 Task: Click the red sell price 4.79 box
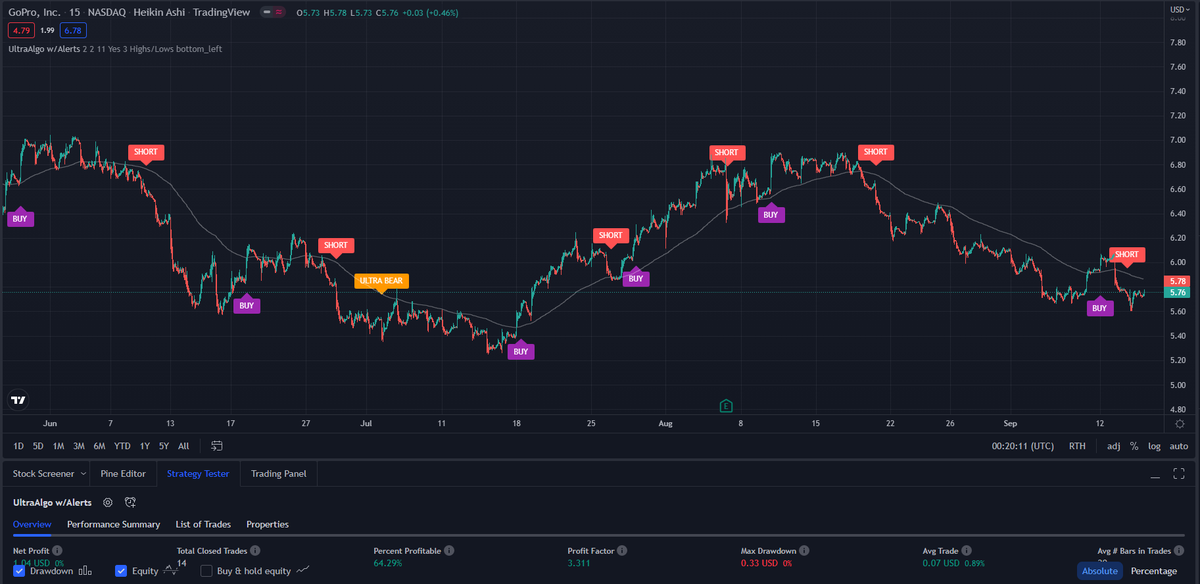19,30
